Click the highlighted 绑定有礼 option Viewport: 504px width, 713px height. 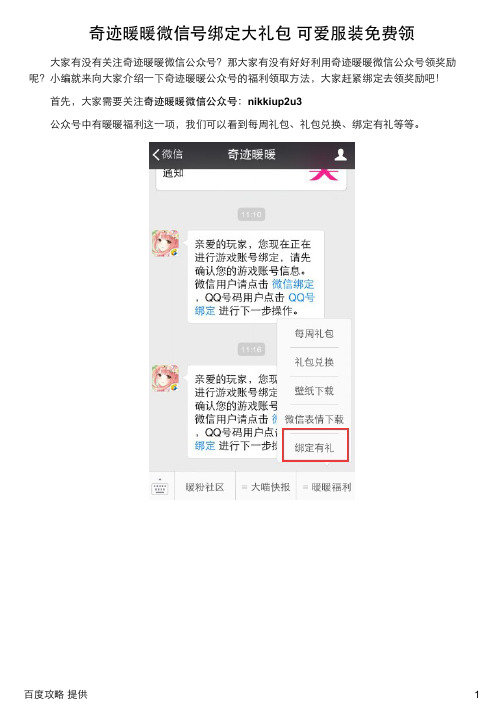point(315,446)
